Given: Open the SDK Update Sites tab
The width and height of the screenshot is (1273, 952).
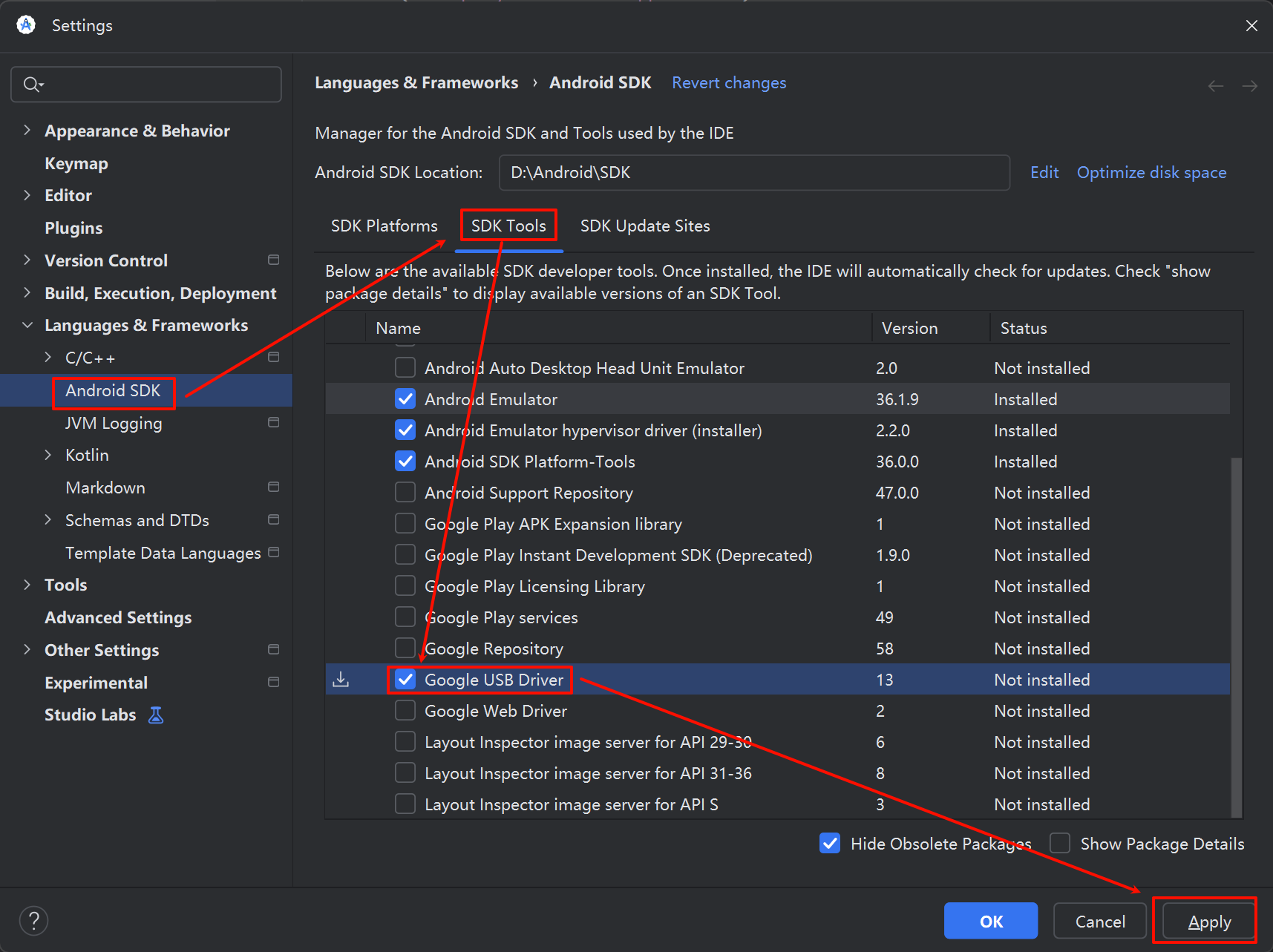Looking at the screenshot, I should 645,226.
